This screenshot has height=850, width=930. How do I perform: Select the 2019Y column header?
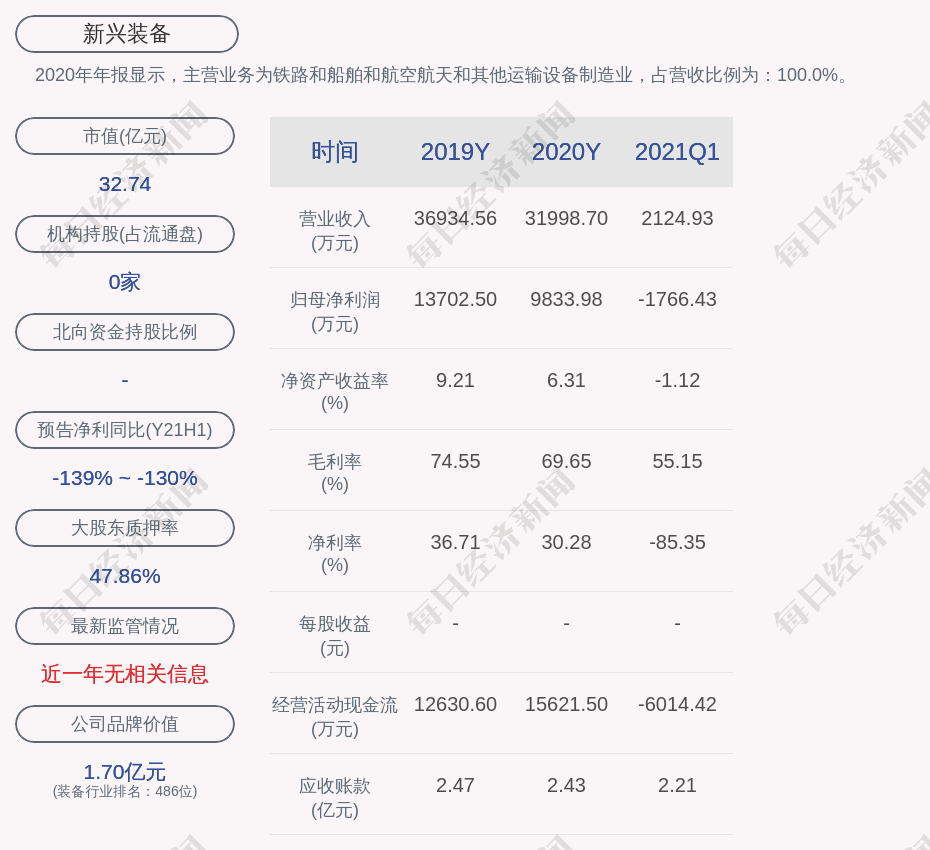pyautogui.click(x=455, y=152)
